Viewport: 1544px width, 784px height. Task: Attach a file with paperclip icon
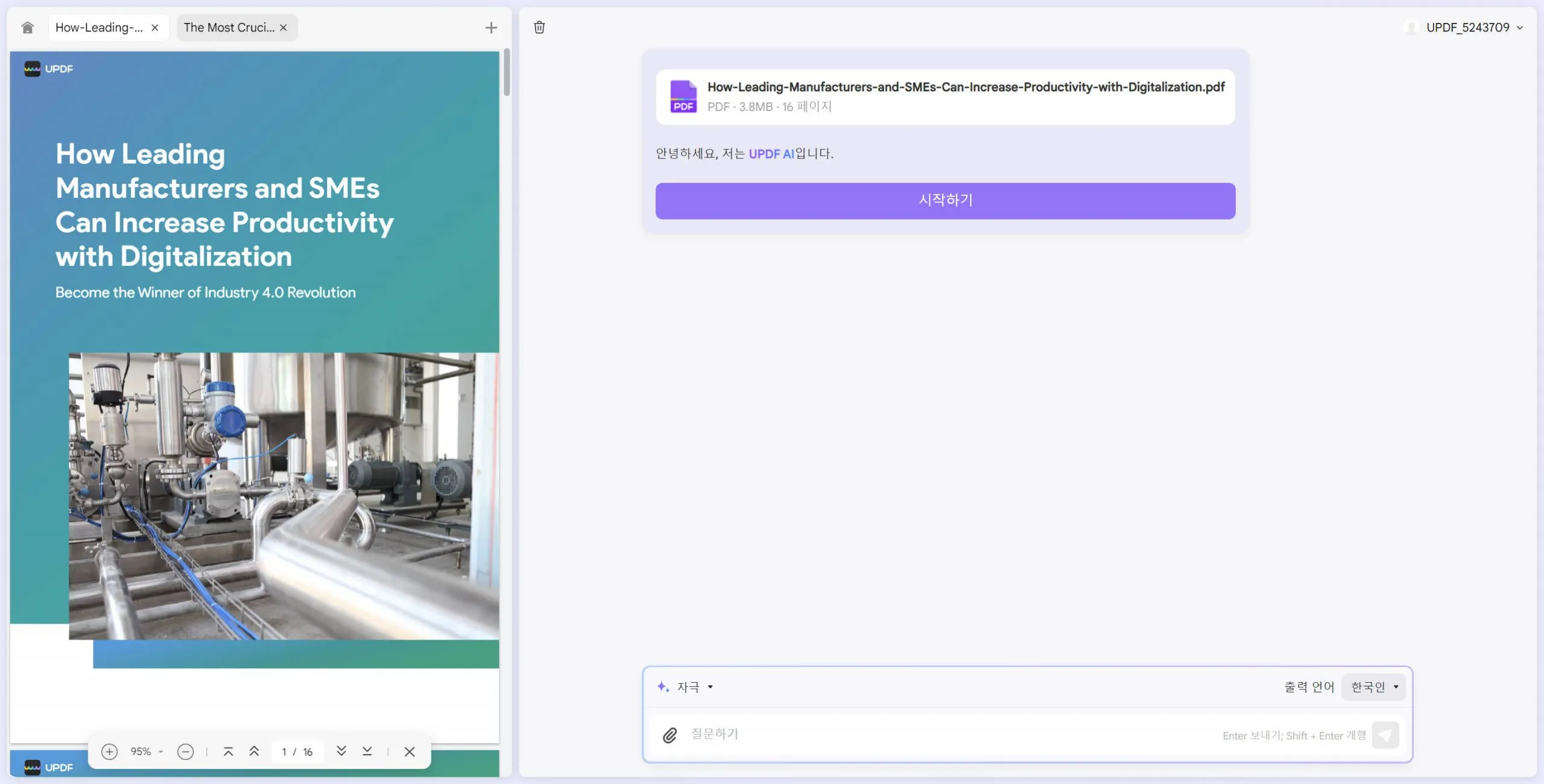[x=670, y=735]
